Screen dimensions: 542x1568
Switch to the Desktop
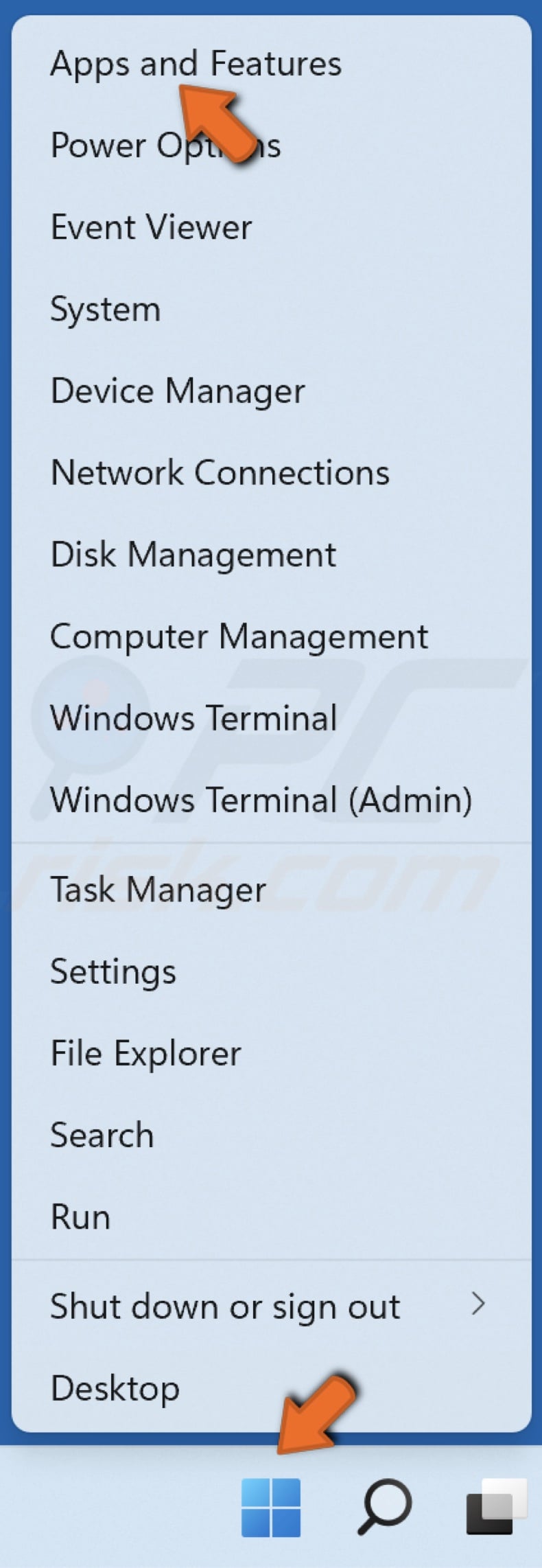114,1387
